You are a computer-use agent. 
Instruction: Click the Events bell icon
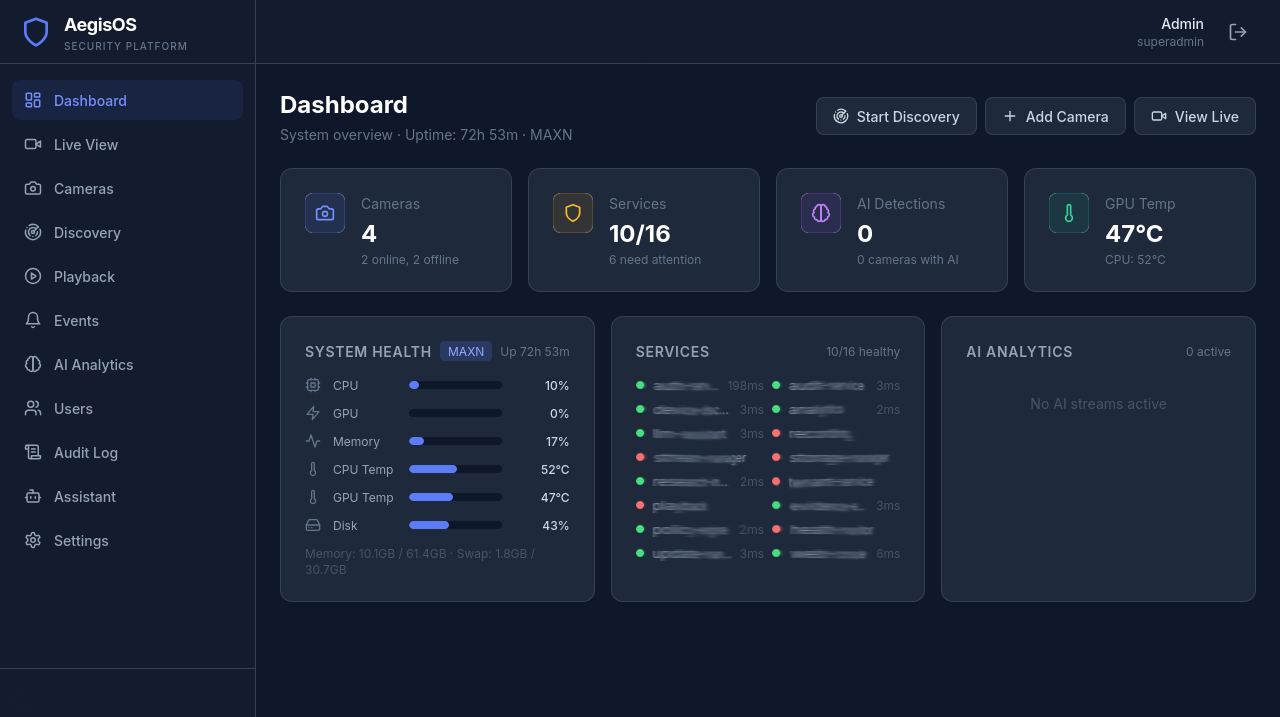[33, 320]
